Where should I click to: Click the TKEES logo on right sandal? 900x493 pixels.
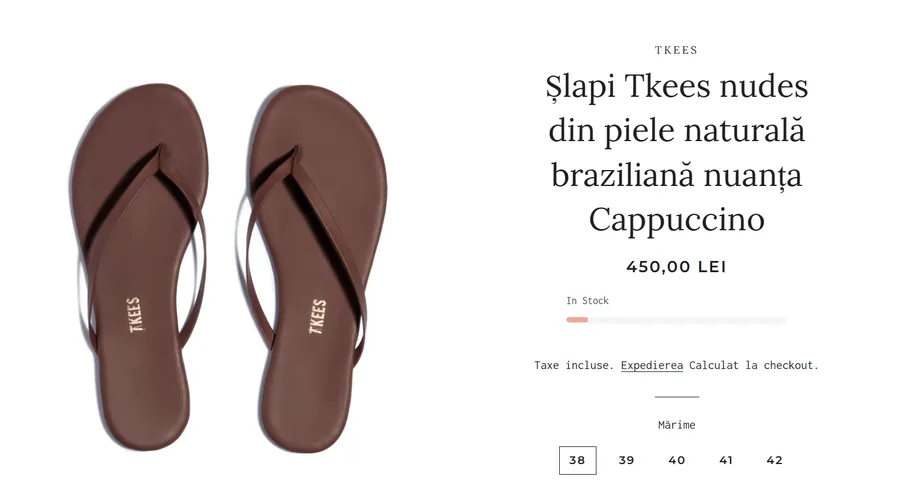click(317, 316)
